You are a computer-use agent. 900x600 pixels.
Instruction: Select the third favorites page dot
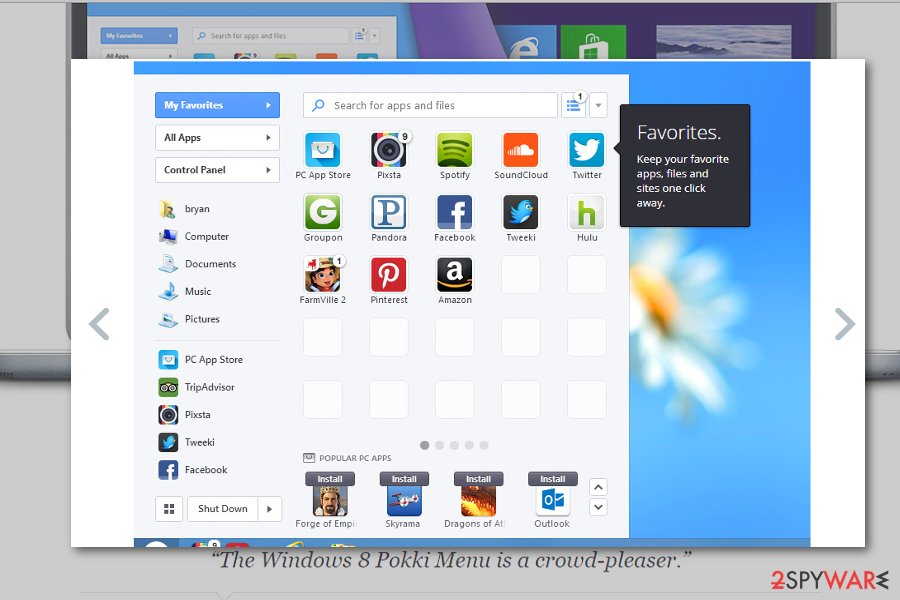tap(455, 445)
